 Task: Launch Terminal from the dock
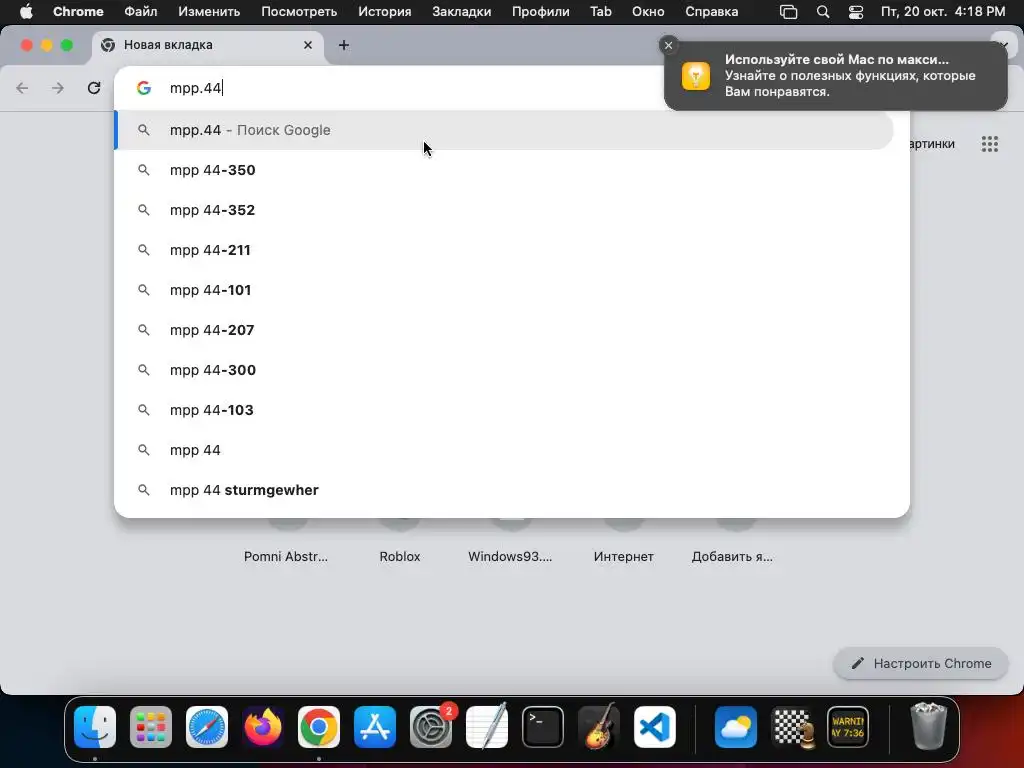click(543, 727)
